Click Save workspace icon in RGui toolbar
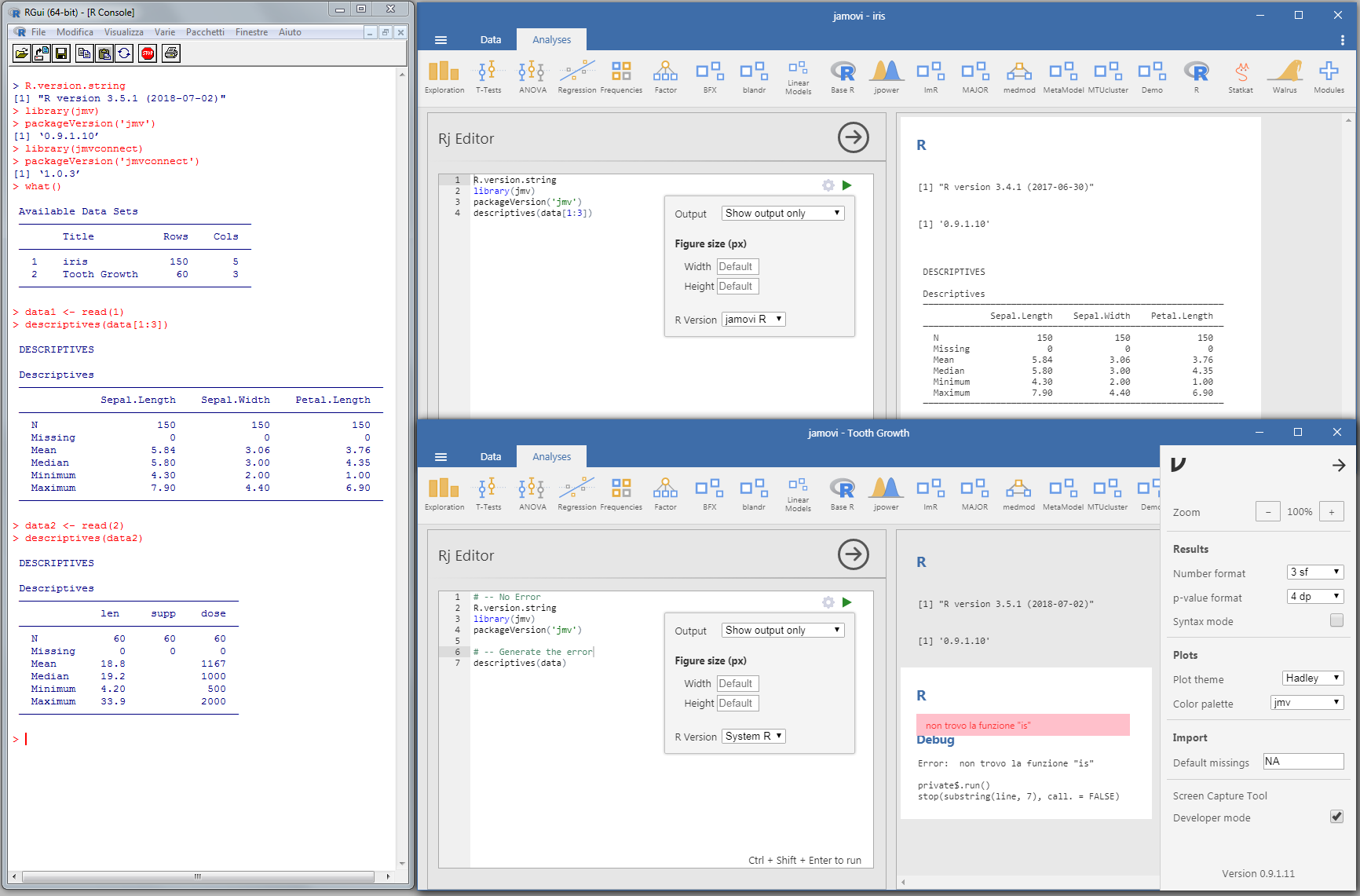This screenshot has height=896, width=1360. (61, 53)
